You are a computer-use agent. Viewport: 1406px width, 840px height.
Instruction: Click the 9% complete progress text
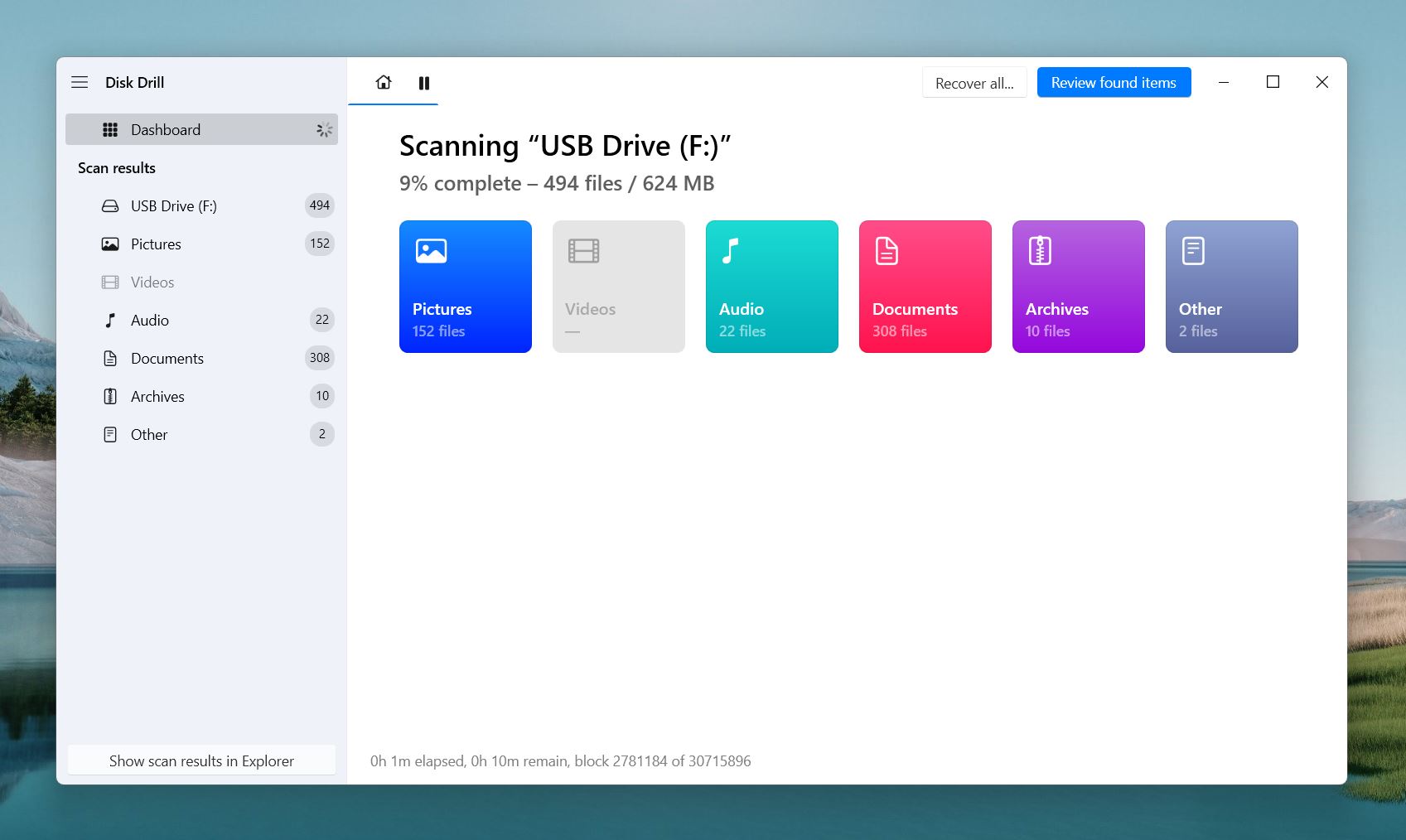557,183
